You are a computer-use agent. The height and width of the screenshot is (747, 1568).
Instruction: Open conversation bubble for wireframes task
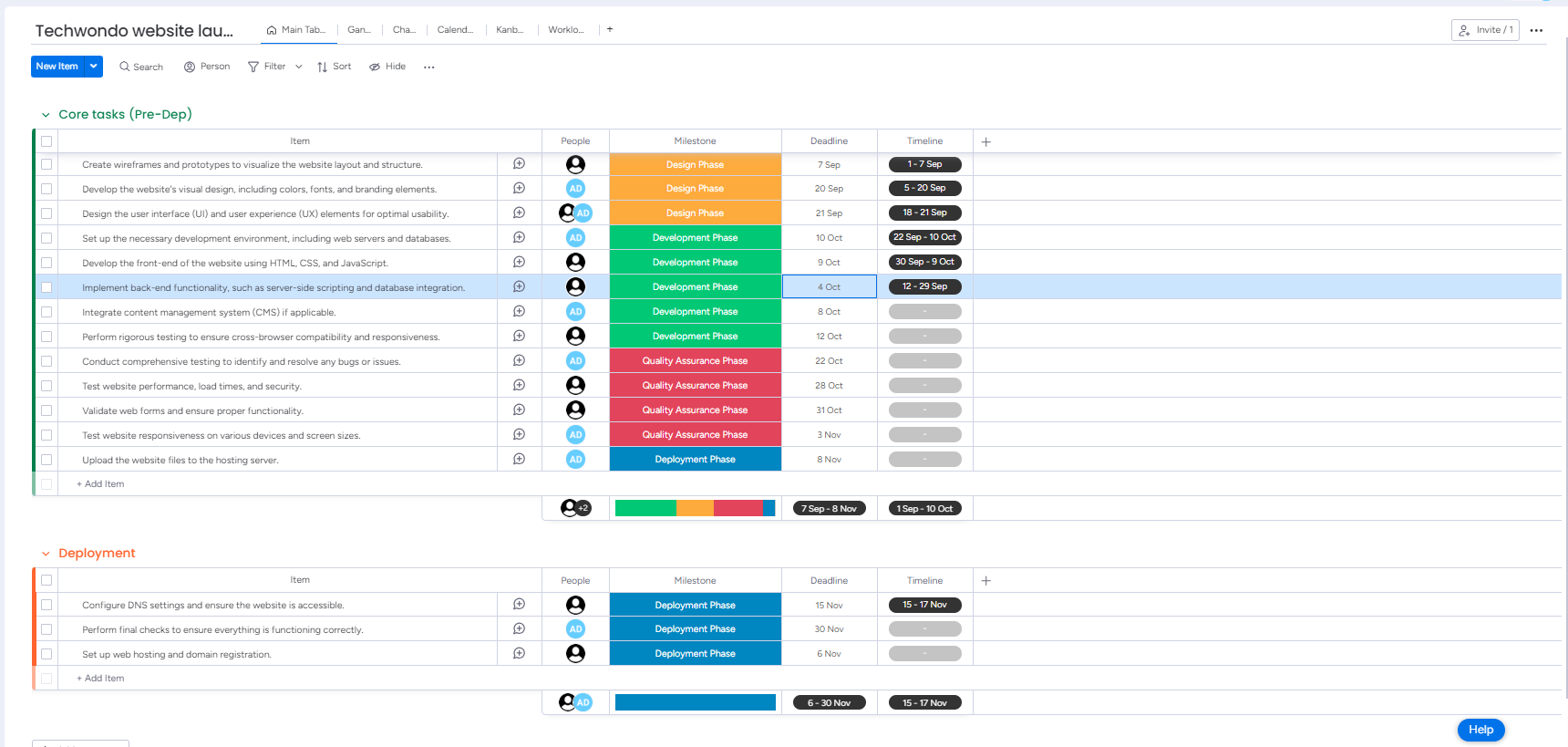click(519, 164)
